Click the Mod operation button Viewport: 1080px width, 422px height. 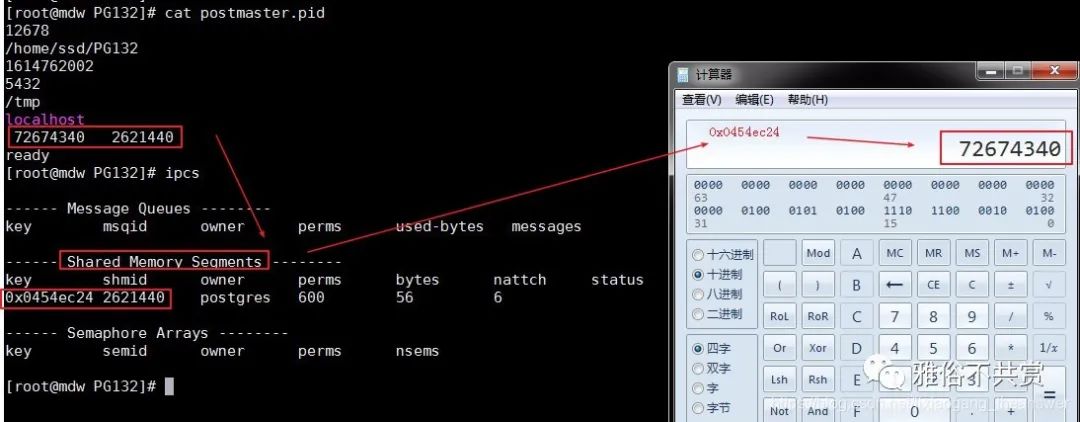pyautogui.click(x=818, y=253)
